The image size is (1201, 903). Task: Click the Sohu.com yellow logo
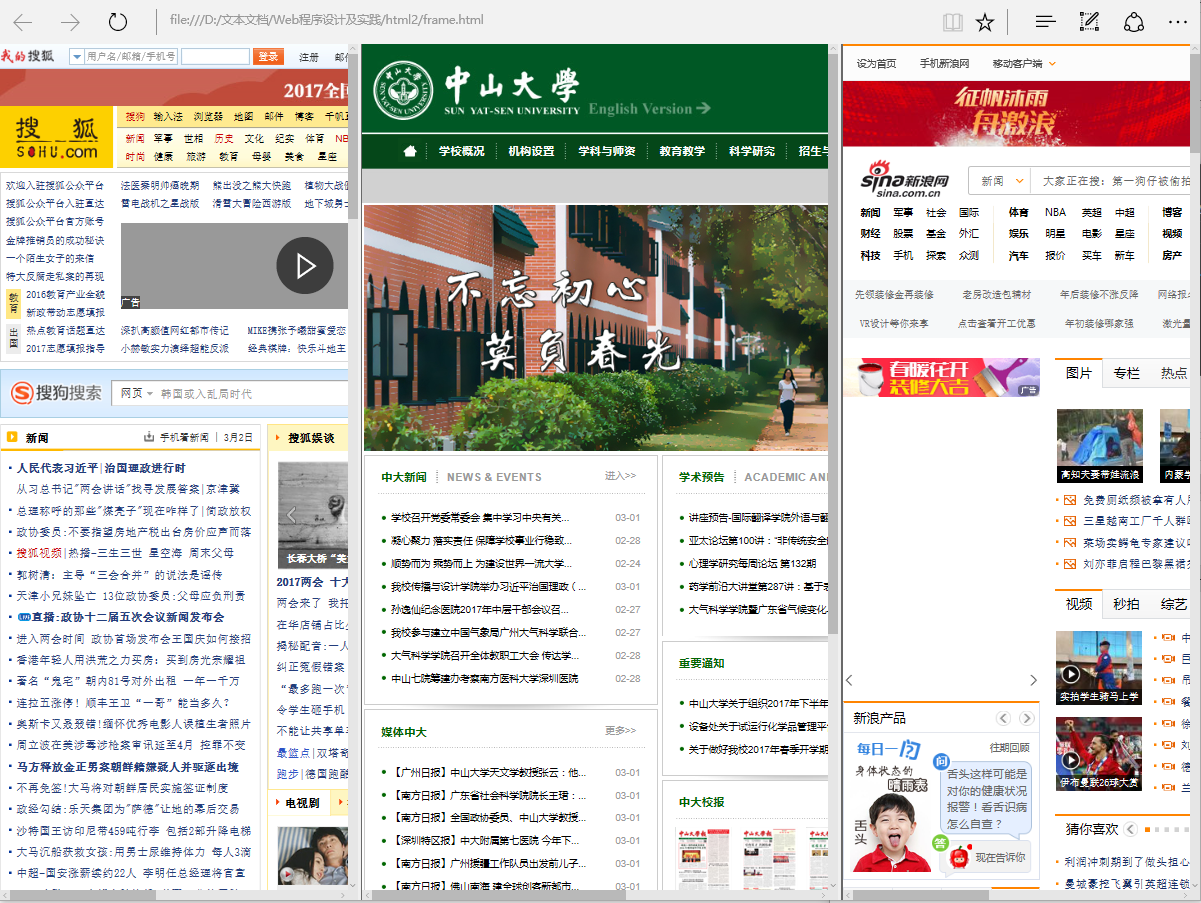click(57, 138)
